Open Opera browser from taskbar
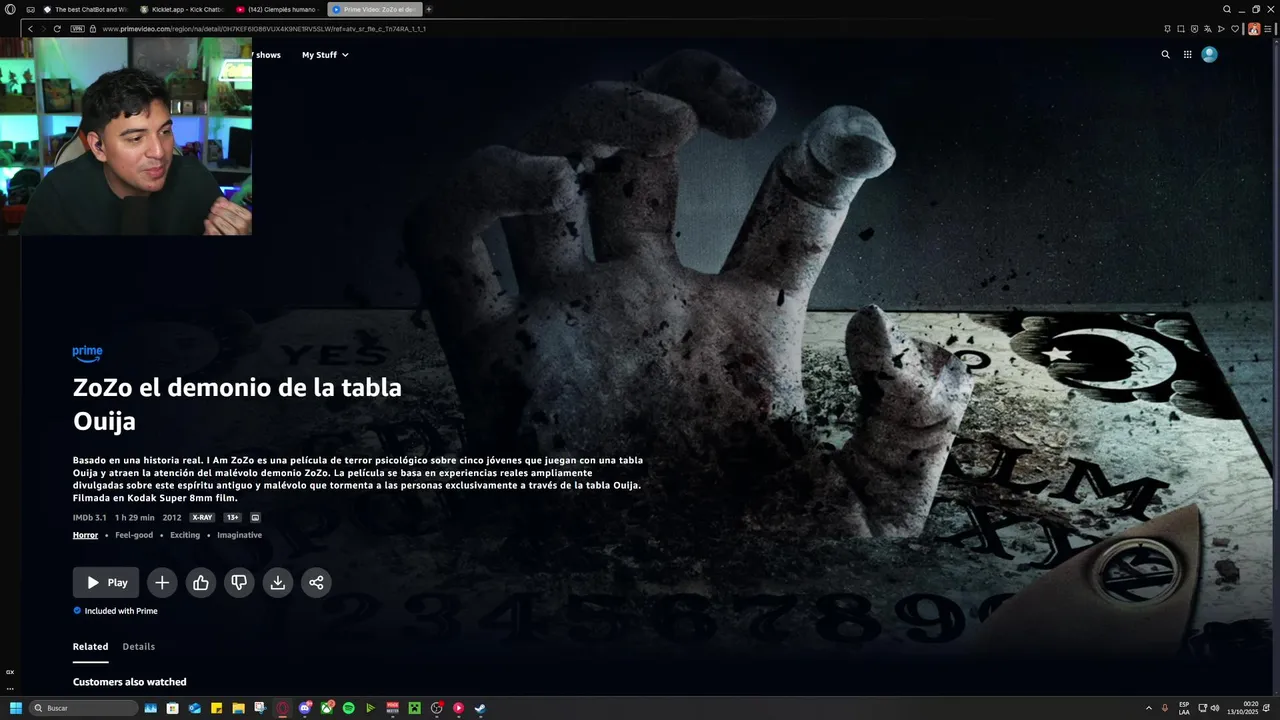Viewport: 1280px width, 720px height. (283, 708)
